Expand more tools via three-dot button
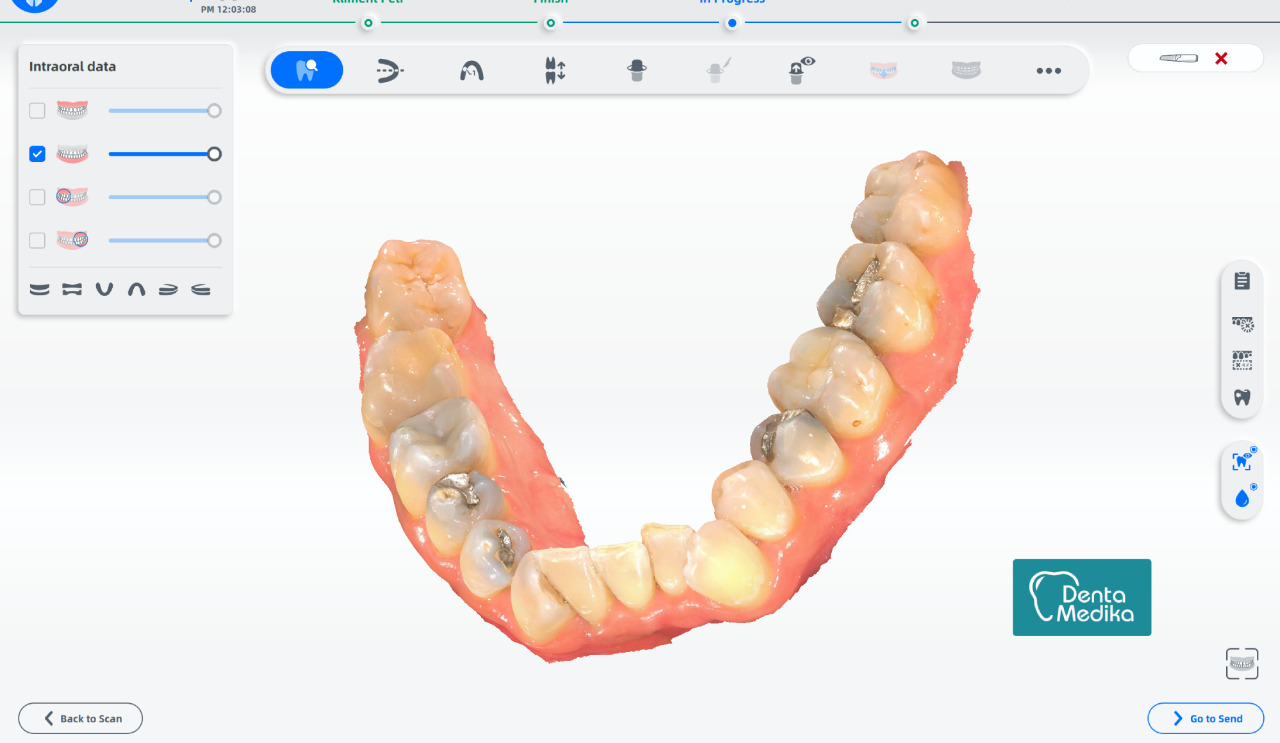Viewport: 1280px width, 743px height. pos(1048,71)
